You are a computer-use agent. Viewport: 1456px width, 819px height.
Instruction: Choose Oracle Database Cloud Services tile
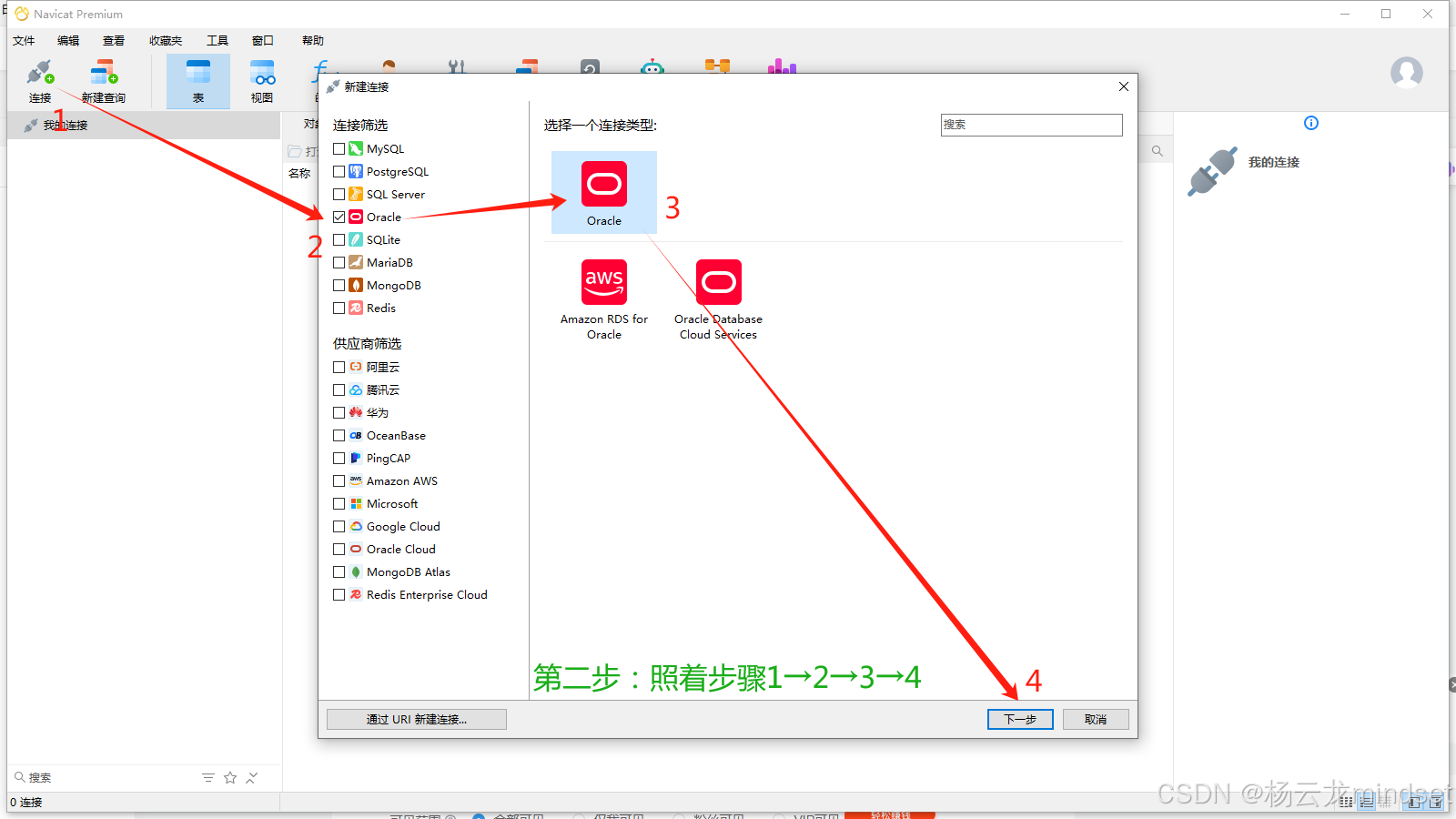pyautogui.click(x=718, y=300)
